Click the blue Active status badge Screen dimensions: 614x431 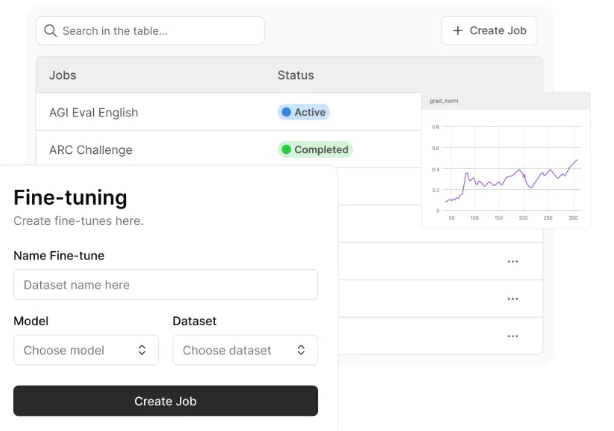point(303,112)
